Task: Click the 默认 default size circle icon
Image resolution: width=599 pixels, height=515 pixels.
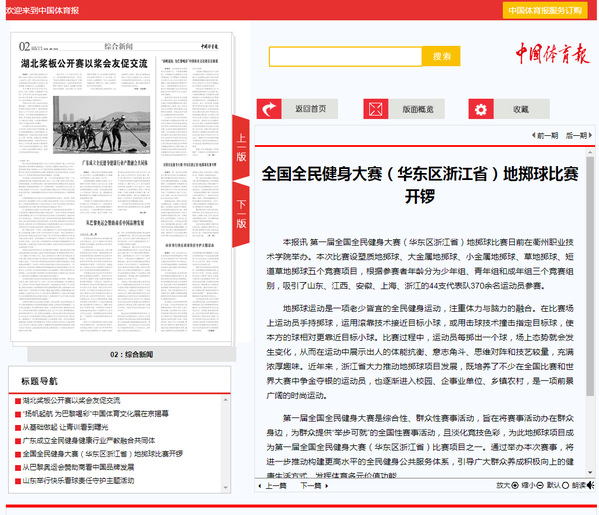Action: pyautogui.click(x=565, y=485)
